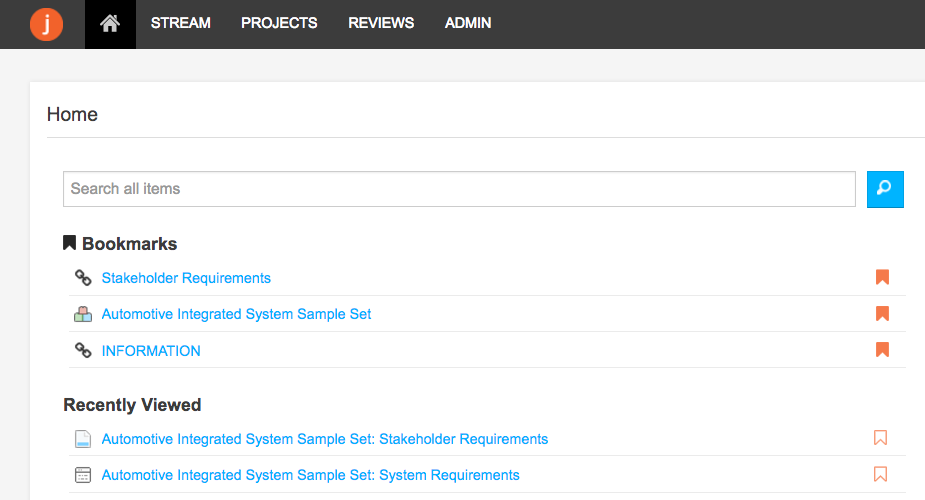Open the STREAM menu

181,23
